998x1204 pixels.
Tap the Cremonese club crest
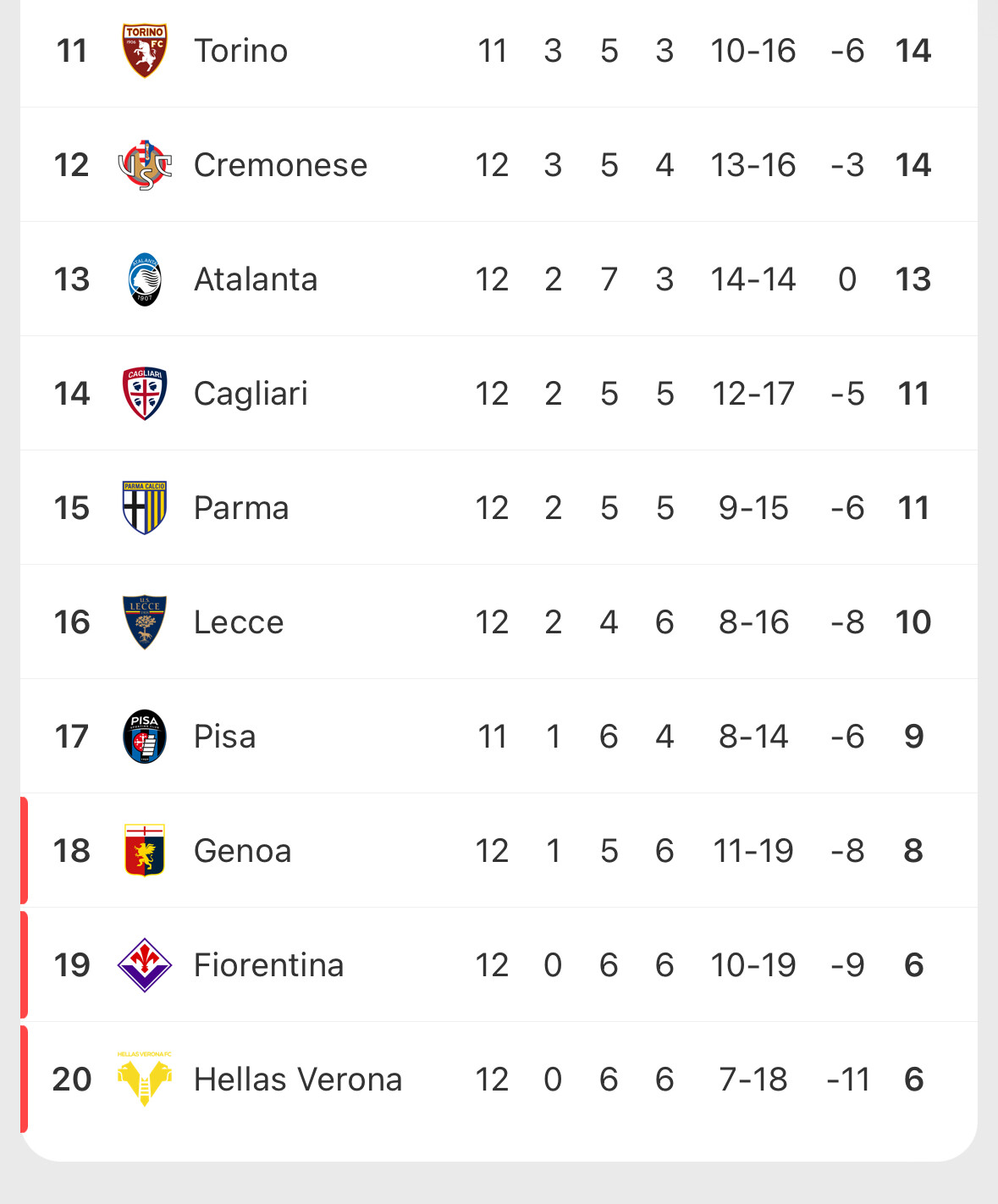pyautogui.click(x=145, y=165)
